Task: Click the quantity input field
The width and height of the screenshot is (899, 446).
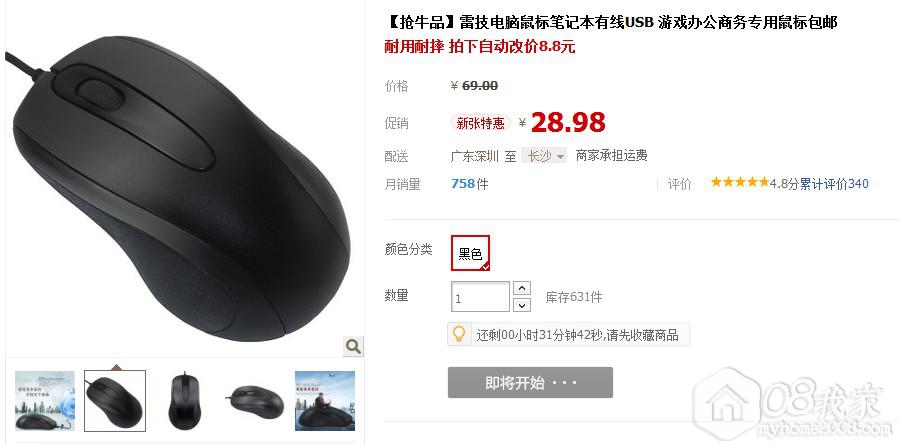Action: pyautogui.click(x=480, y=297)
